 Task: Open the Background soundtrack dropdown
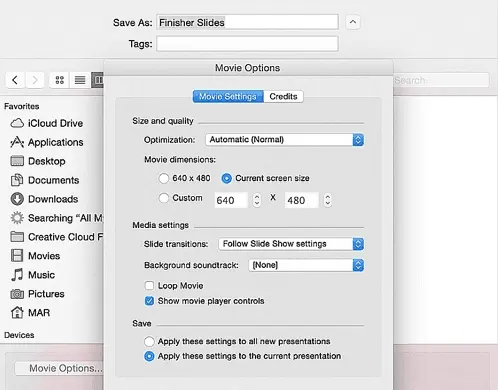point(306,265)
